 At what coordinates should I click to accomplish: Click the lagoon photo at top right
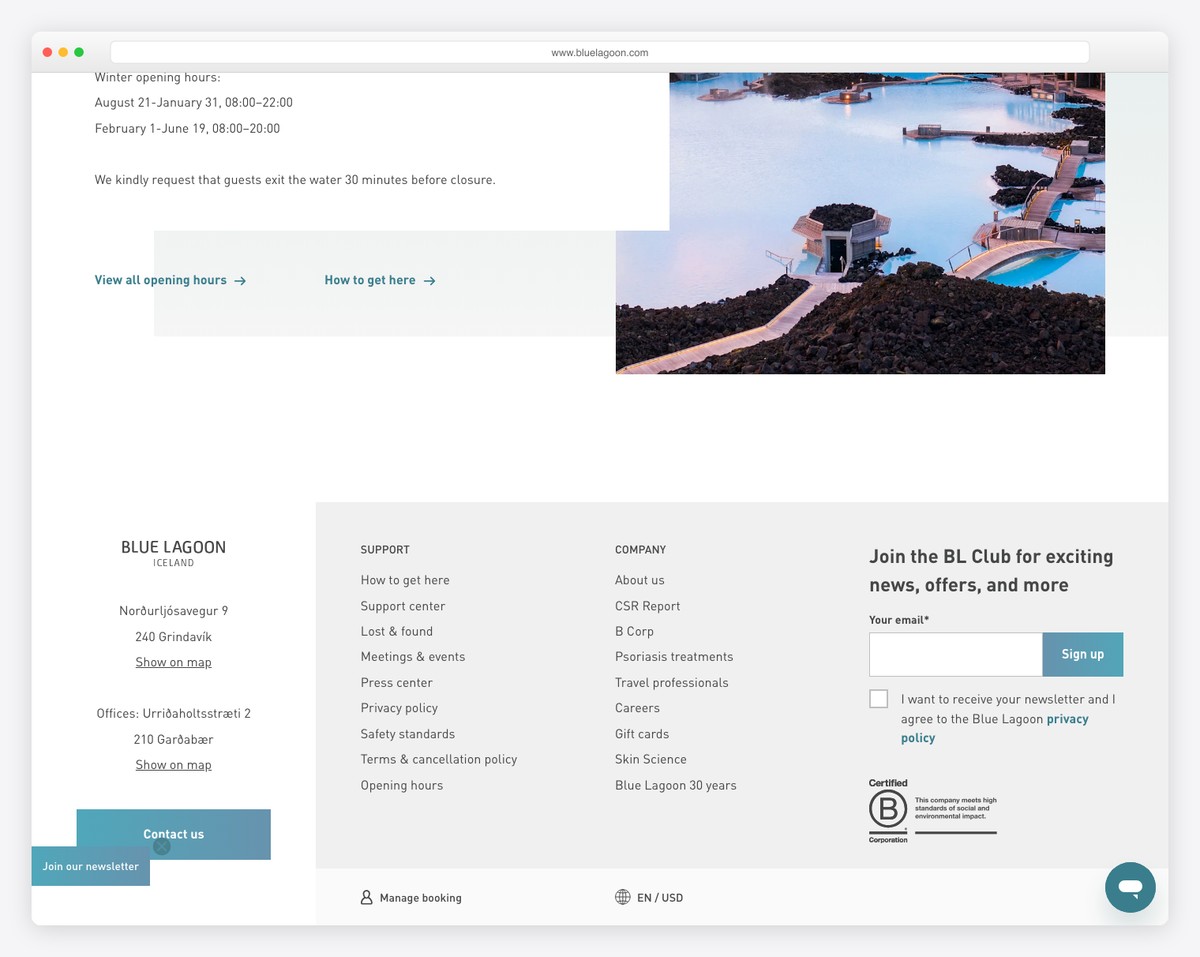click(x=860, y=222)
